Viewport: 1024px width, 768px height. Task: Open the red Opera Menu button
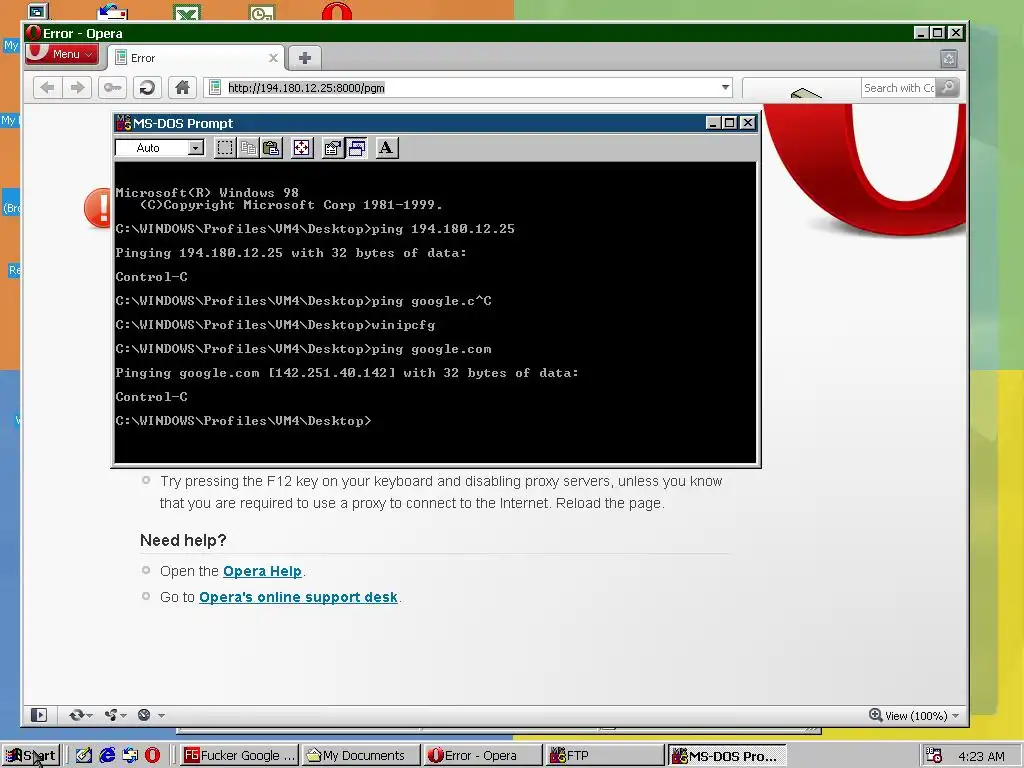62,54
